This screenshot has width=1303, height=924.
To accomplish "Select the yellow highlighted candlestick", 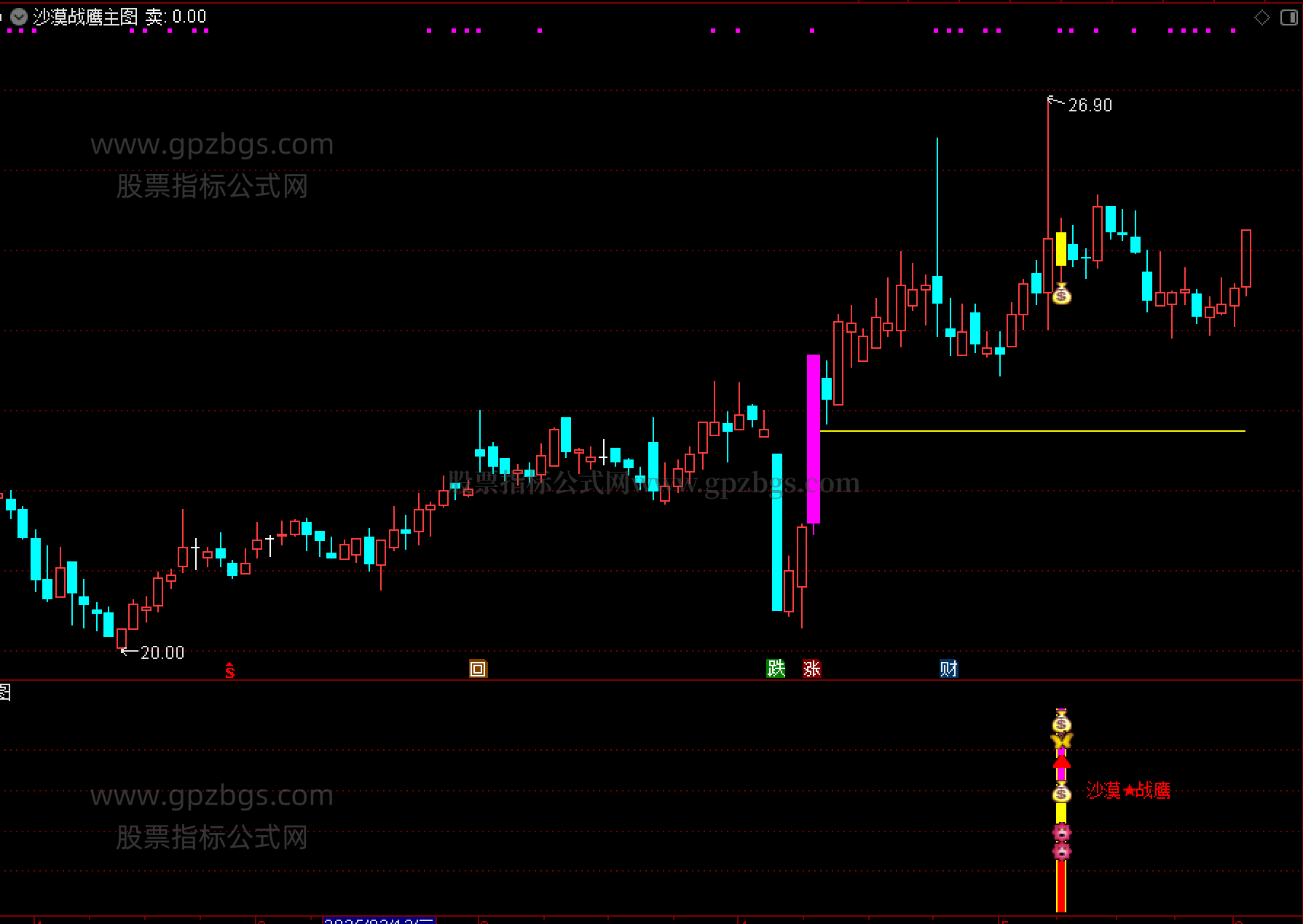I will [x=1061, y=249].
